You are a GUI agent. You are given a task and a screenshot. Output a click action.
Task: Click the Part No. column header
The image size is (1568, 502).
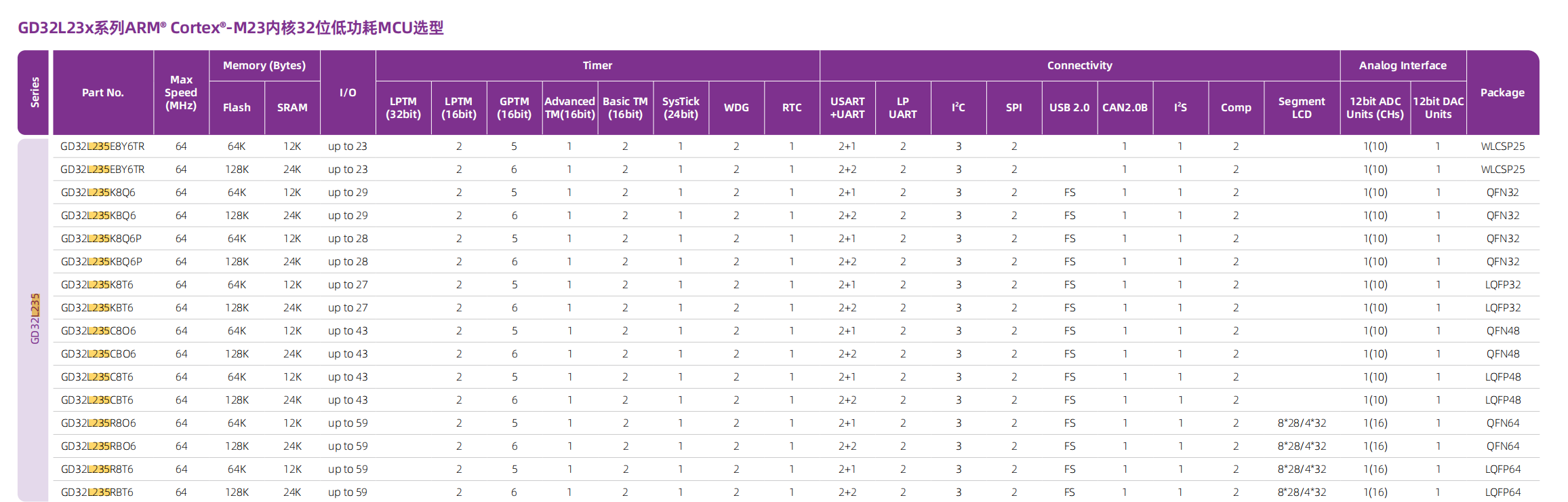pyautogui.click(x=103, y=93)
